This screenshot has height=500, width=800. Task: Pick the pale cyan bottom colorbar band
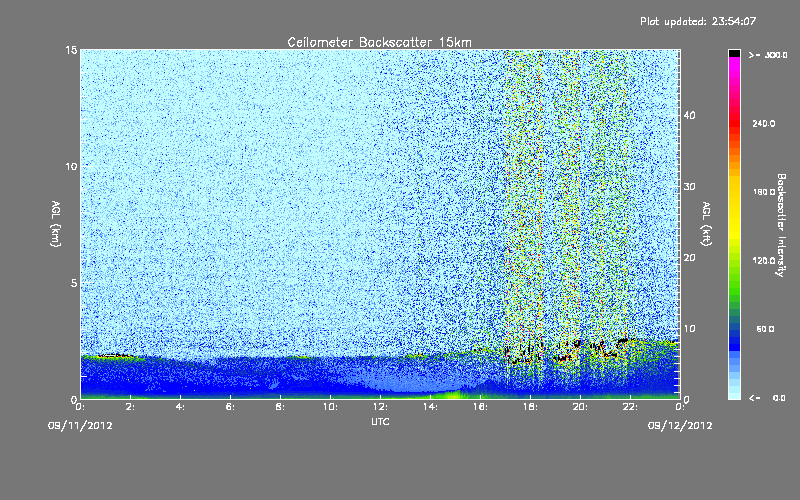point(734,393)
